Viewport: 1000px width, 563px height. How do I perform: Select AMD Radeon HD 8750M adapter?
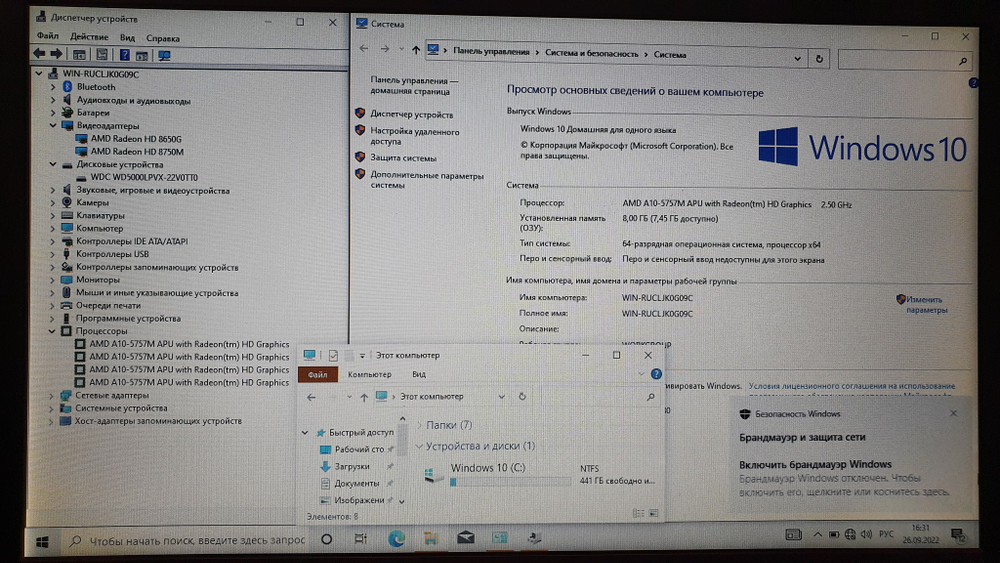[136, 152]
